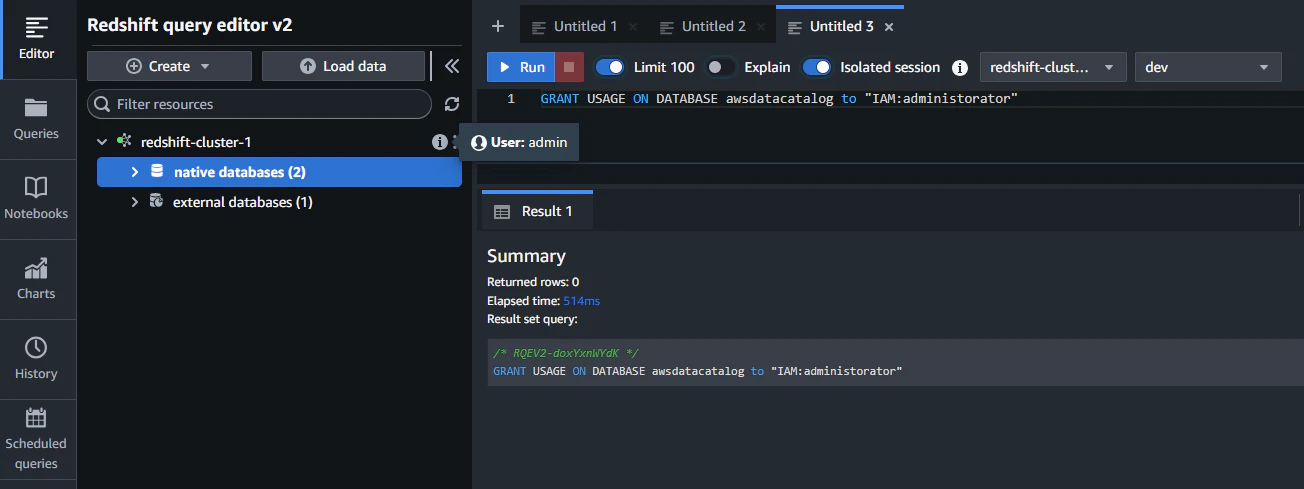The height and width of the screenshot is (489, 1304).
Task: Expand the external databases (1) node
Action: click(135, 202)
